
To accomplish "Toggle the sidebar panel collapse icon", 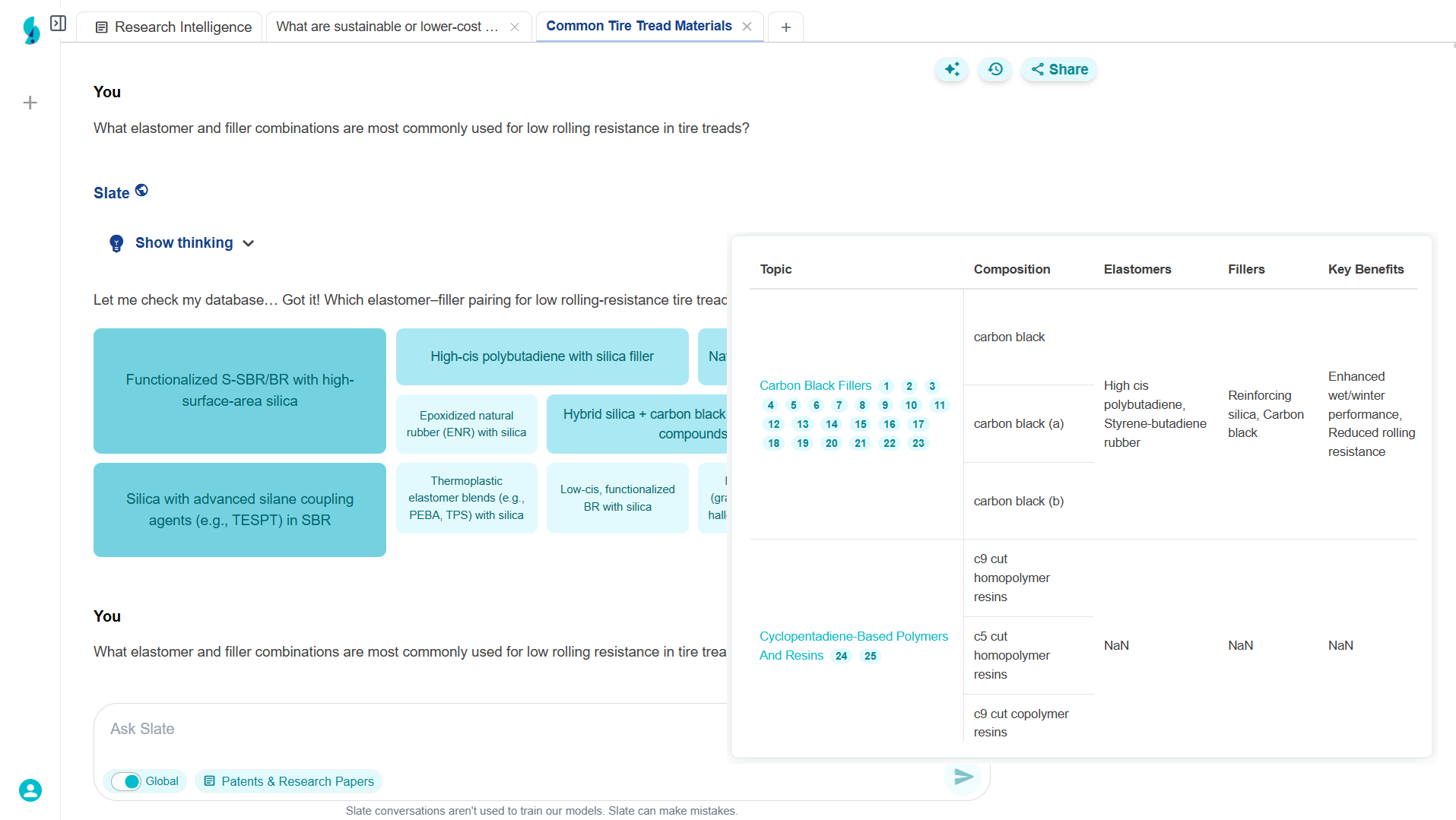I will (x=58, y=24).
